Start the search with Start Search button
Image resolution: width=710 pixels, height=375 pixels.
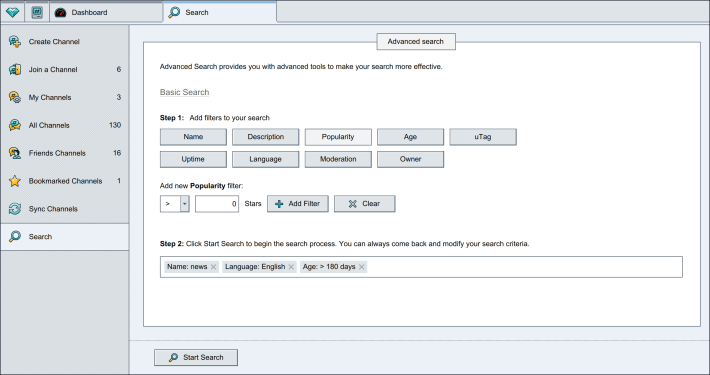(x=196, y=357)
